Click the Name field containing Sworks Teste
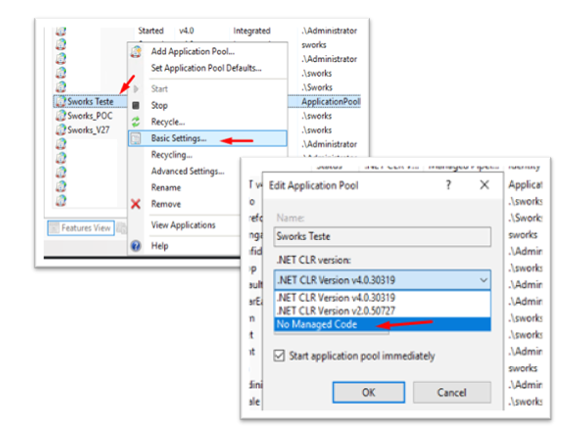This screenshot has height=435, width=571. coord(382,237)
